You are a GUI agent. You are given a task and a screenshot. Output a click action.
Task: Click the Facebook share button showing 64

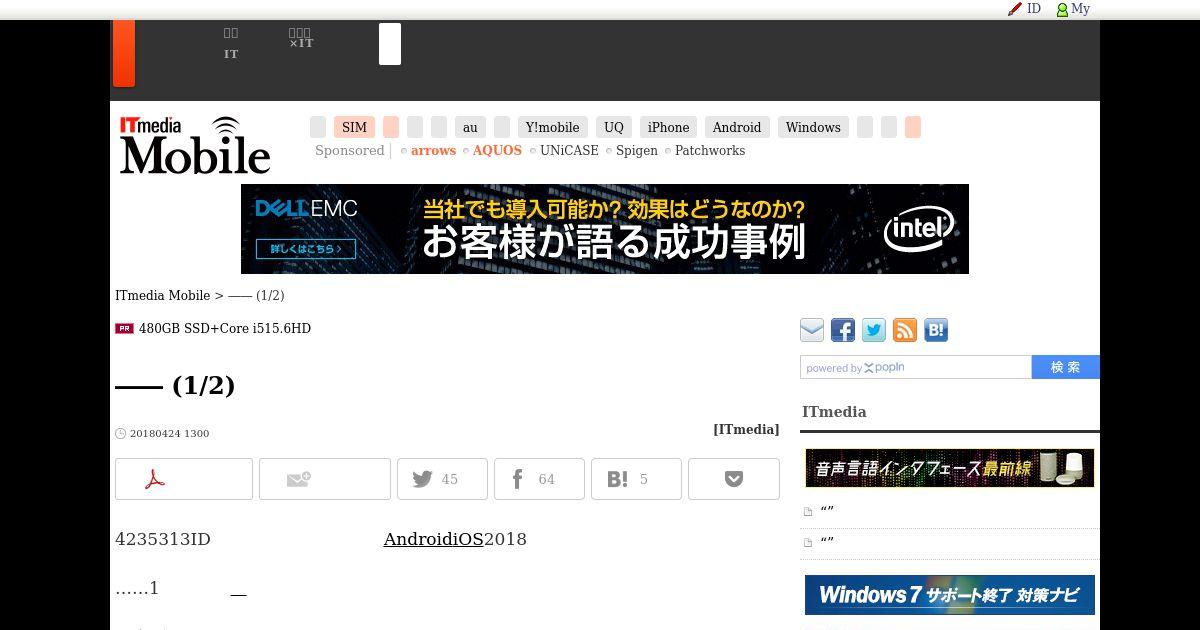coord(539,479)
